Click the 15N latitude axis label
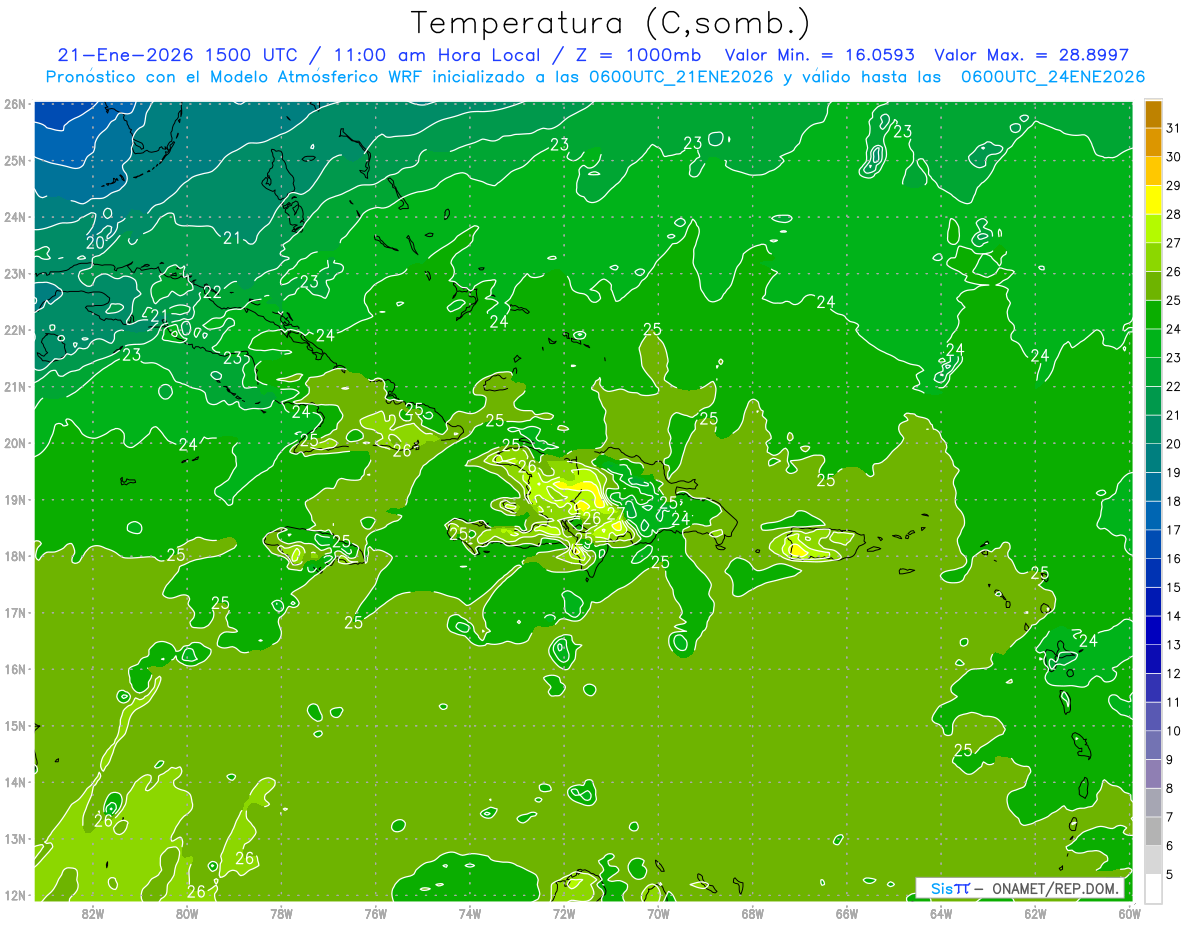Screen dimensions: 1200x927 pos(14,726)
